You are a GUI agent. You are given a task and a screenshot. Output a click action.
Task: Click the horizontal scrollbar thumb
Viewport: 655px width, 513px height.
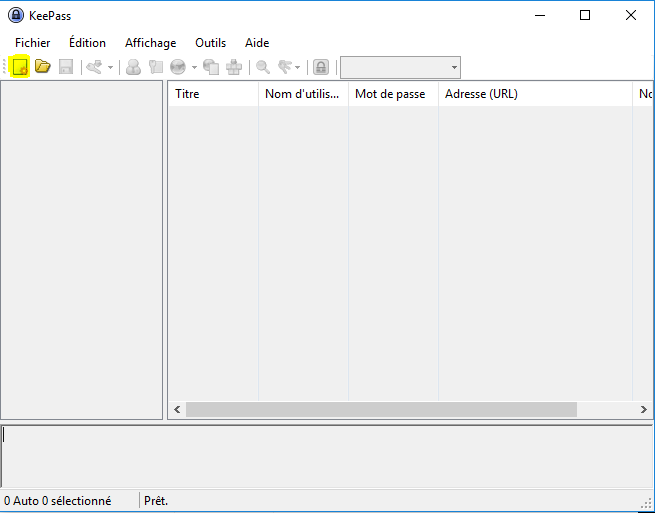[381, 409]
